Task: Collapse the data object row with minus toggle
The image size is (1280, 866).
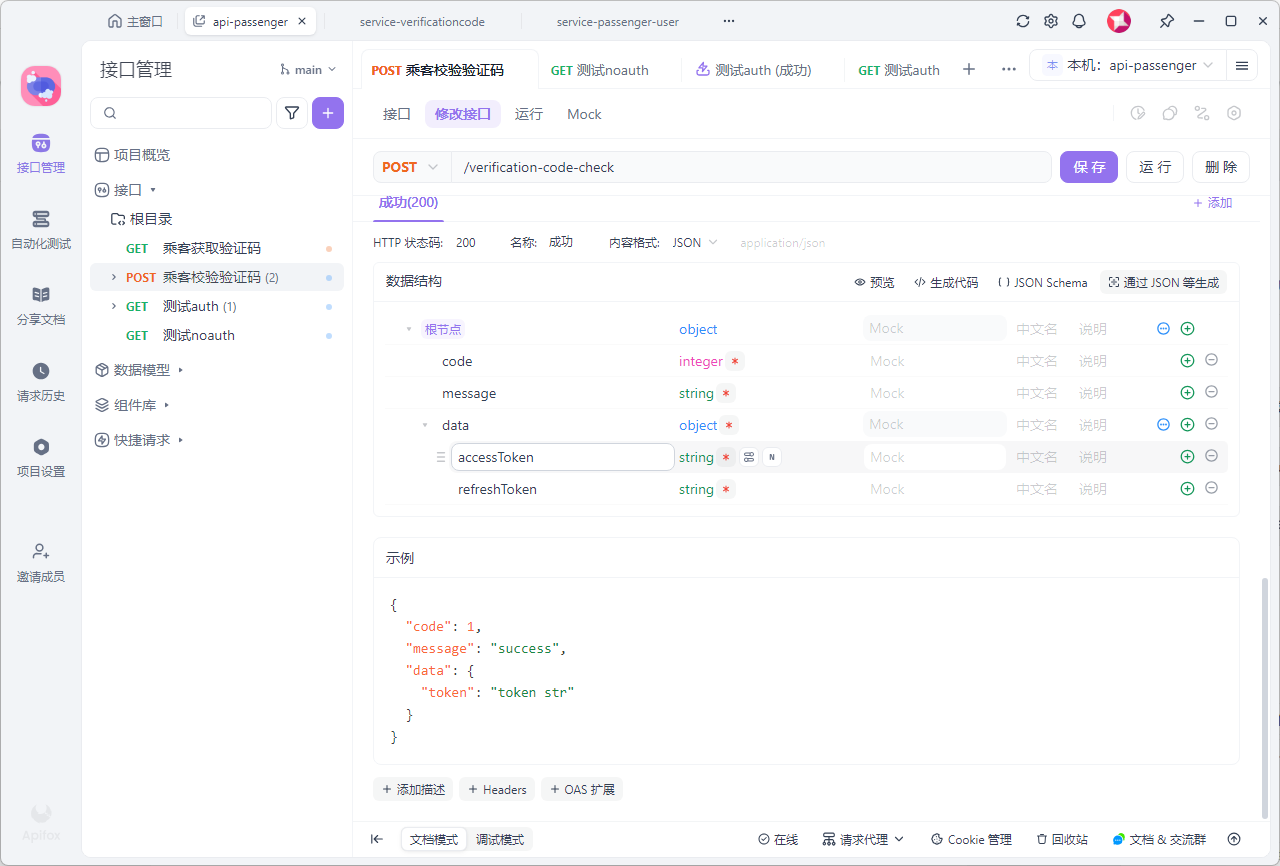Action: [1163, 424]
